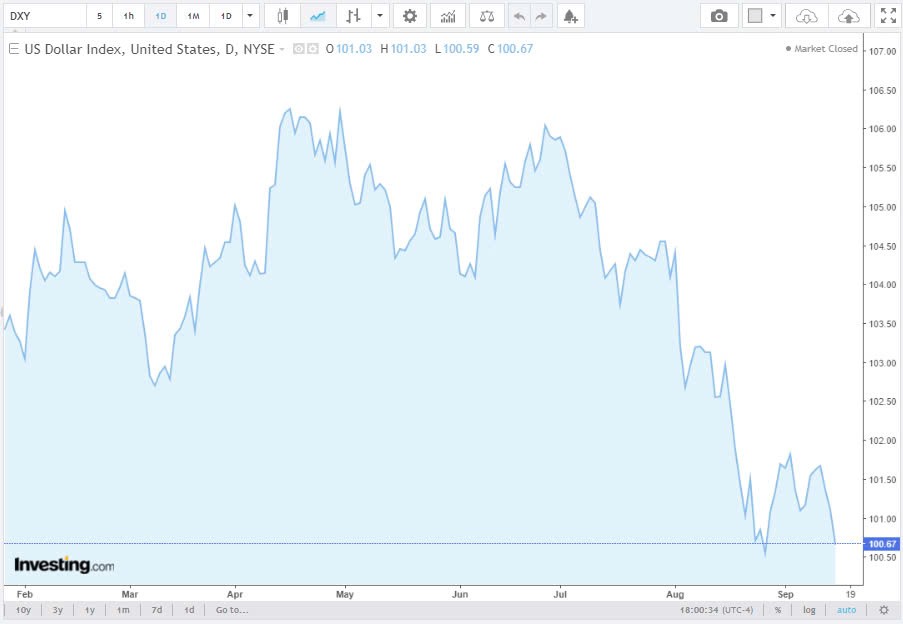
Task: Enter fullscreen chart mode
Action: pyautogui.click(x=887, y=16)
